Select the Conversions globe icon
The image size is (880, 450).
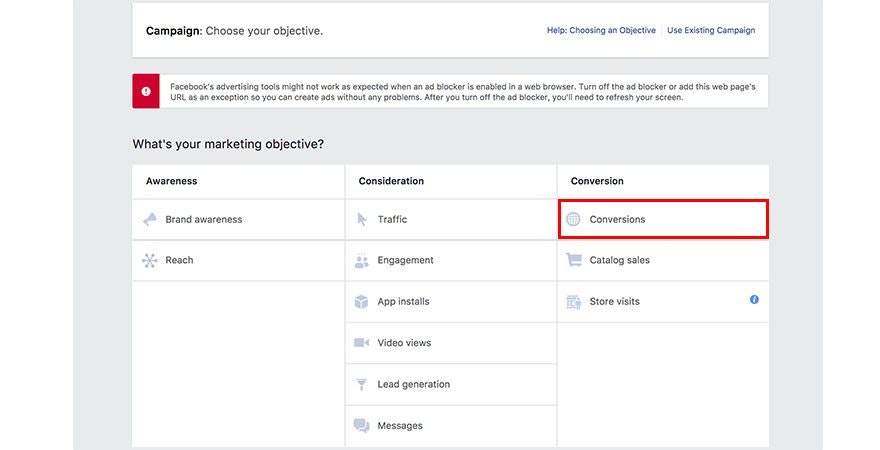pyautogui.click(x=574, y=219)
